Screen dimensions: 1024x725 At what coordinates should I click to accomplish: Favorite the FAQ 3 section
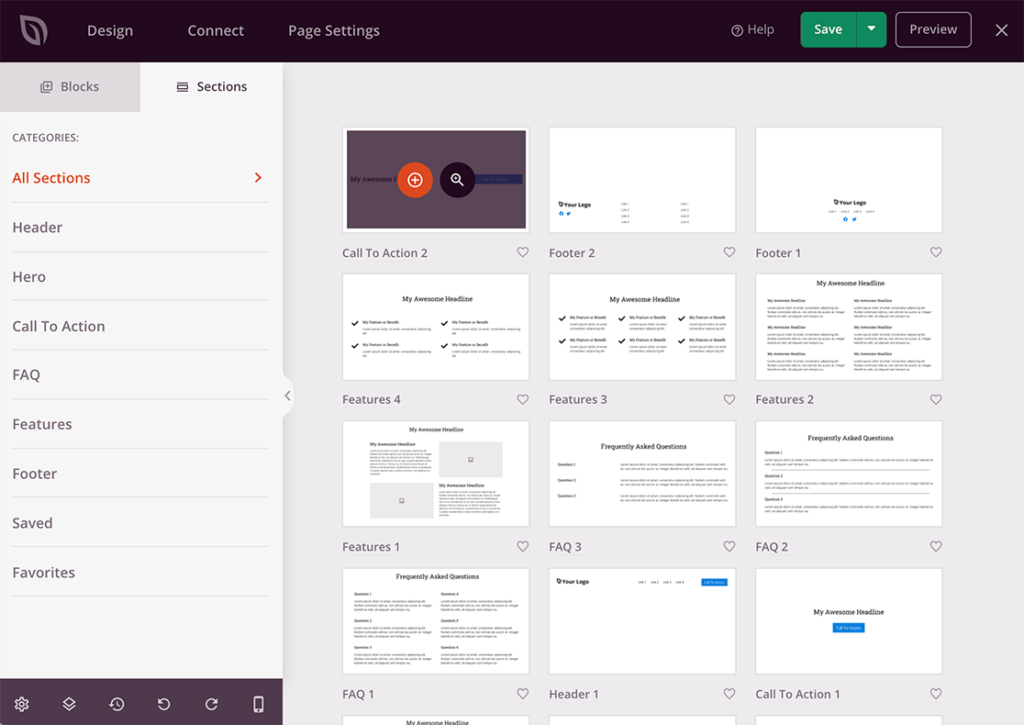pos(729,546)
